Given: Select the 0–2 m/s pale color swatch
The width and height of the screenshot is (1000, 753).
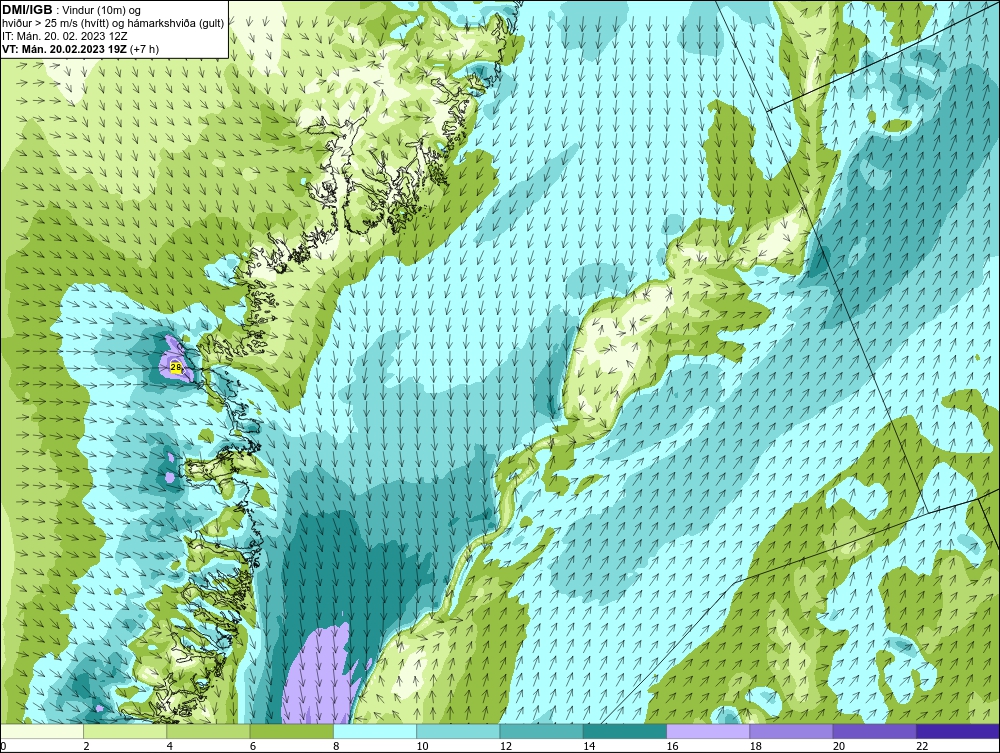Looking at the screenshot, I should pos(41,731).
